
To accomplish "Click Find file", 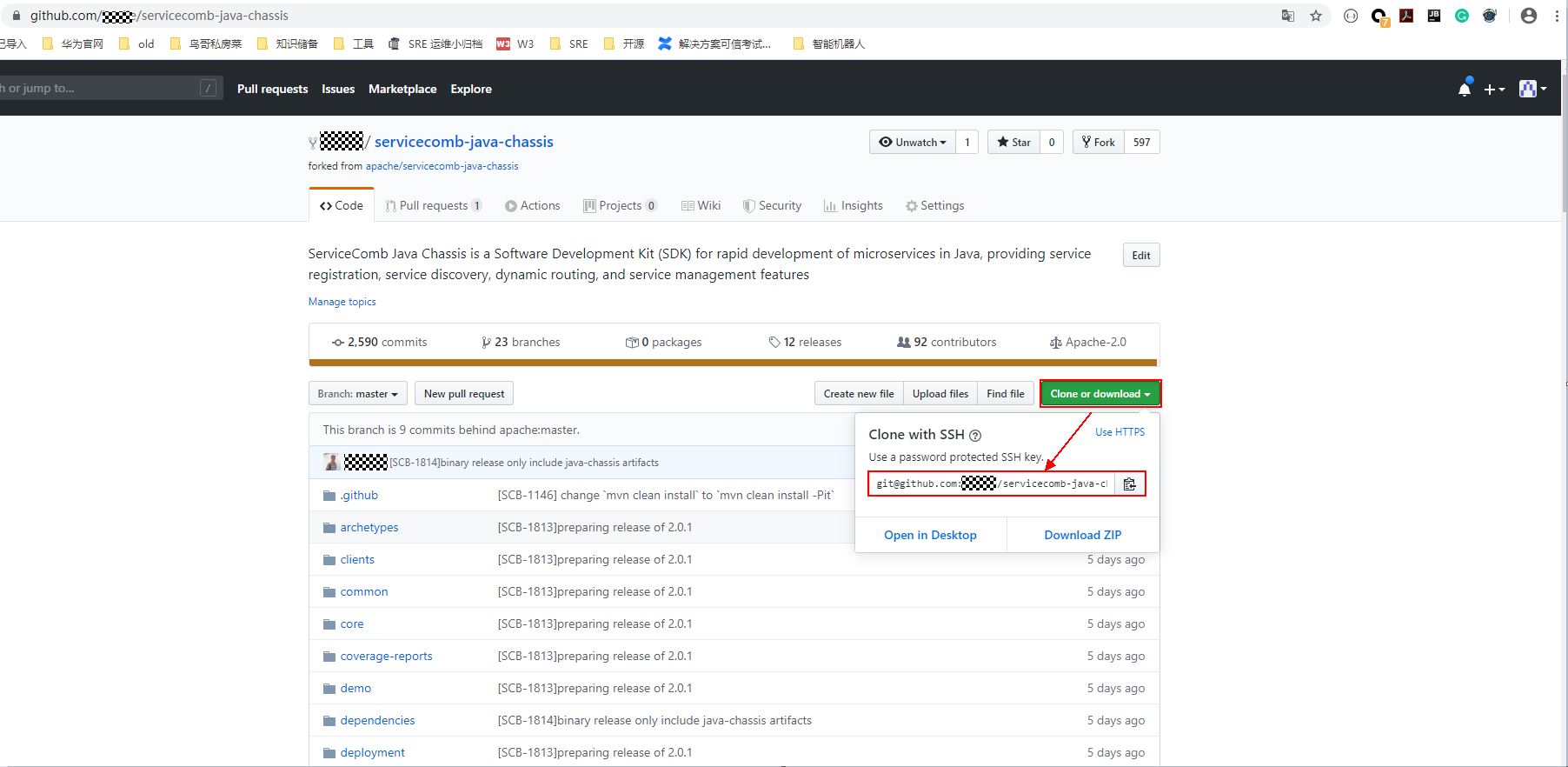I will point(1006,393).
